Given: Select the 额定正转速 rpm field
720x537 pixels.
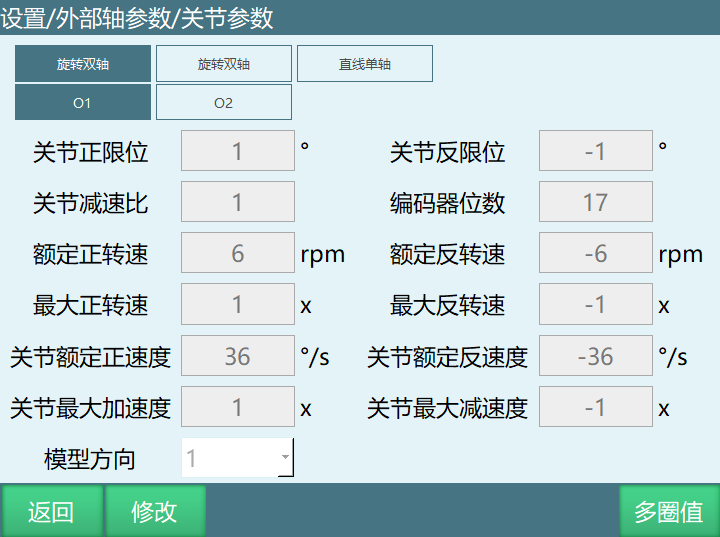Looking at the screenshot, I should coord(237,253).
